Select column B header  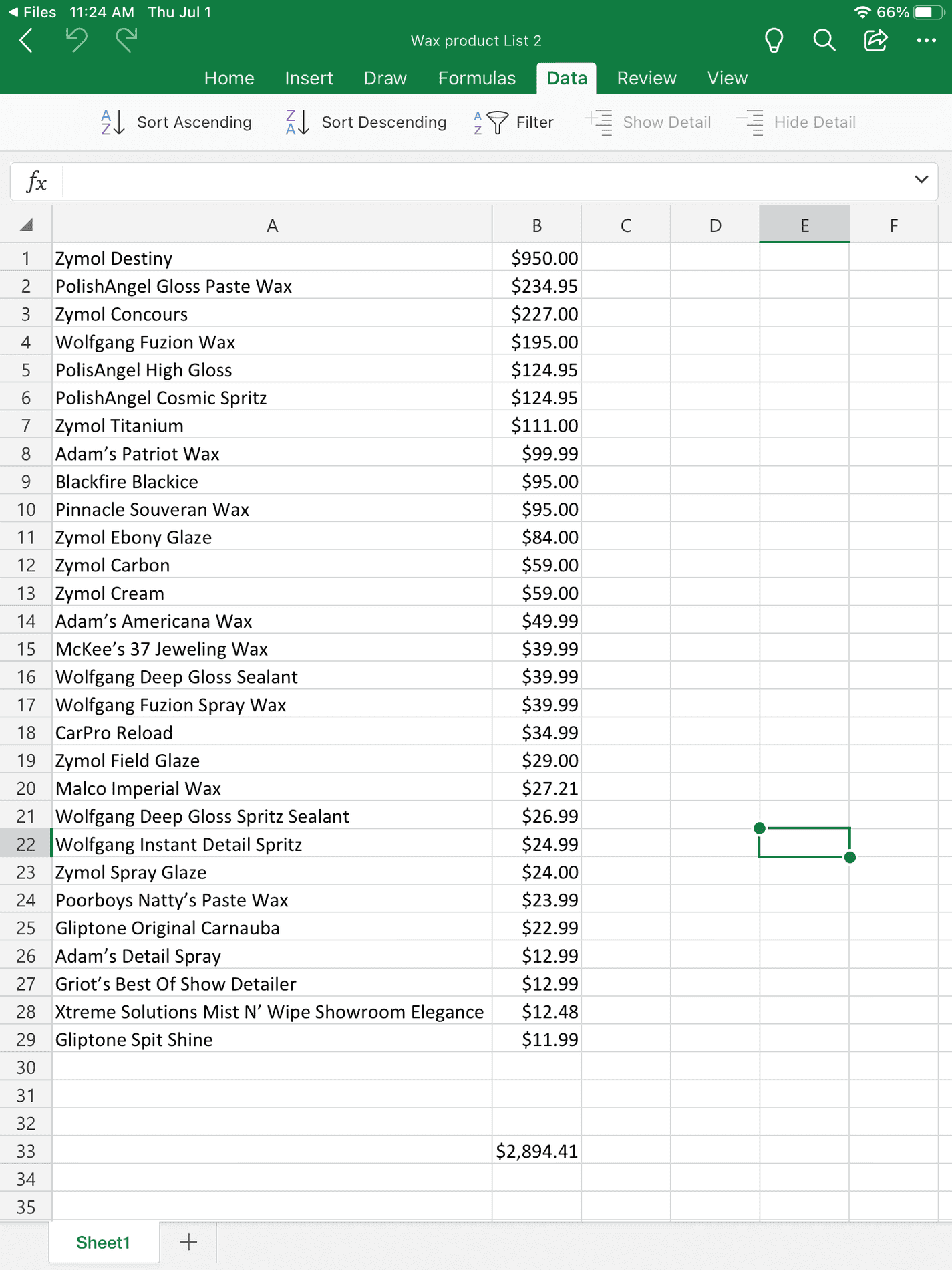point(536,225)
